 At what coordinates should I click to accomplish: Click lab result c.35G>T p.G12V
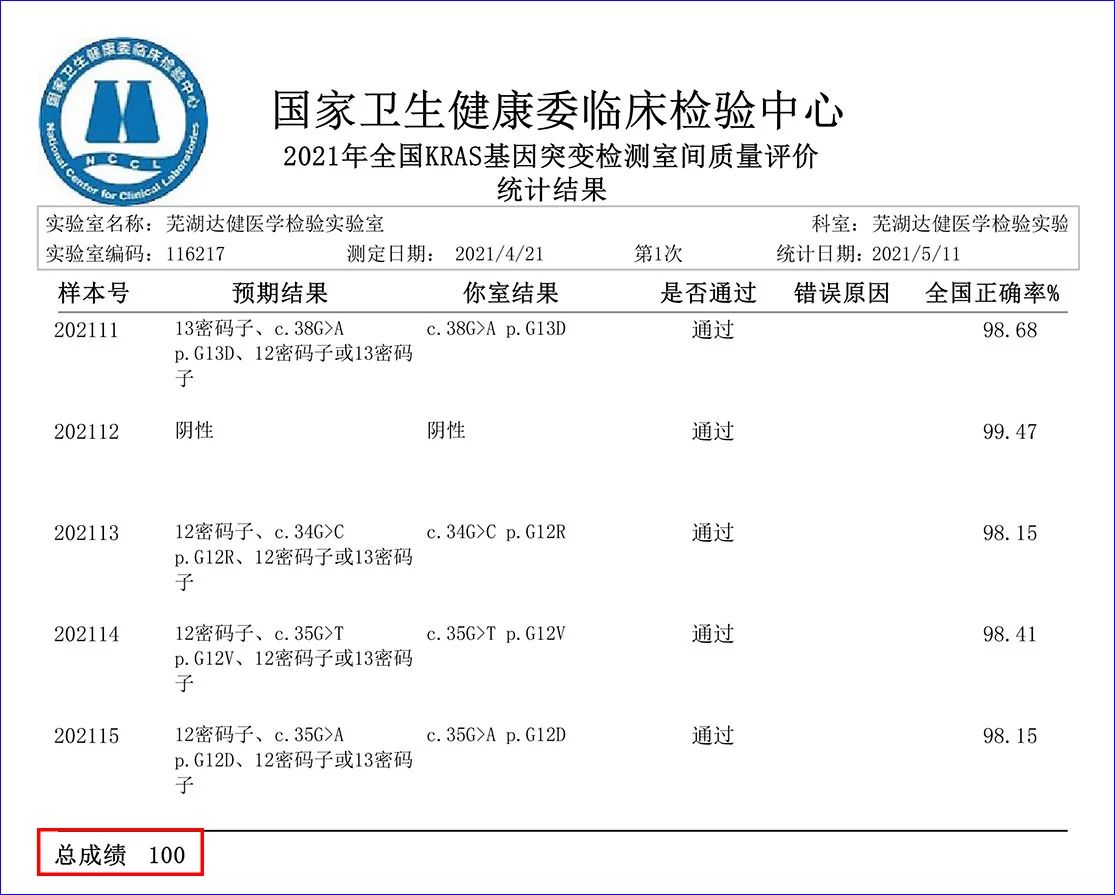point(496,634)
